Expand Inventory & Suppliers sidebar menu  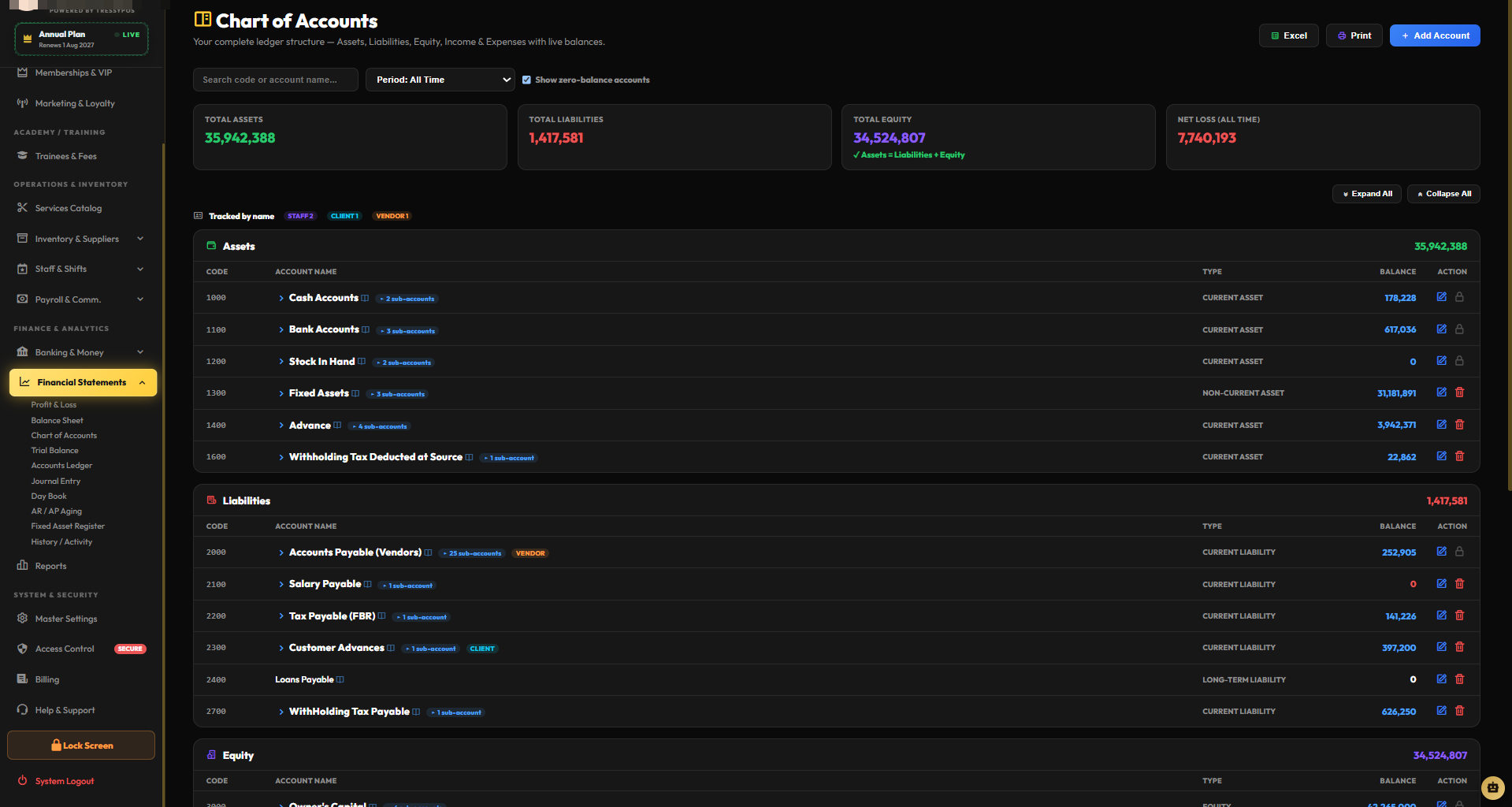click(81, 239)
